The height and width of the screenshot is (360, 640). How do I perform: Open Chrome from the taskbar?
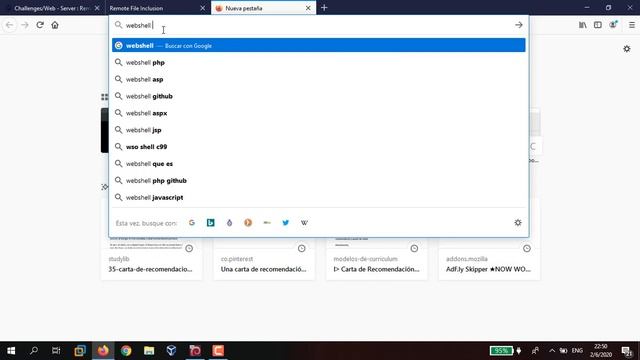click(126, 351)
